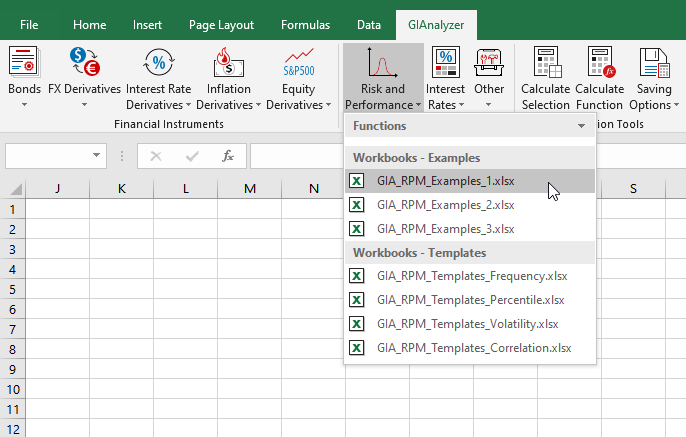Image resolution: width=686 pixels, height=437 pixels.
Task: Click Excel icon beside GIA_RPM_Templates_Correlation.xlsx
Action: pyautogui.click(x=357, y=348)
